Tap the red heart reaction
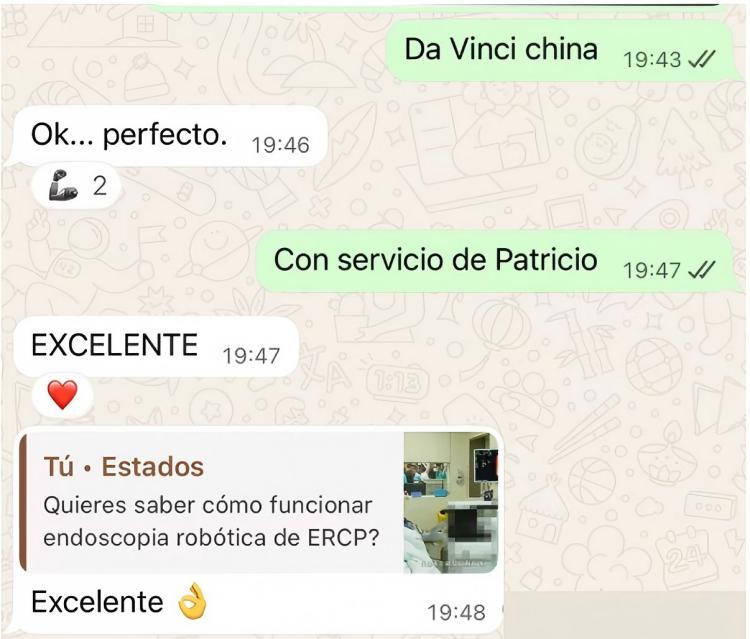The width and height of the screenshot is (750, 639). (62, 395)
